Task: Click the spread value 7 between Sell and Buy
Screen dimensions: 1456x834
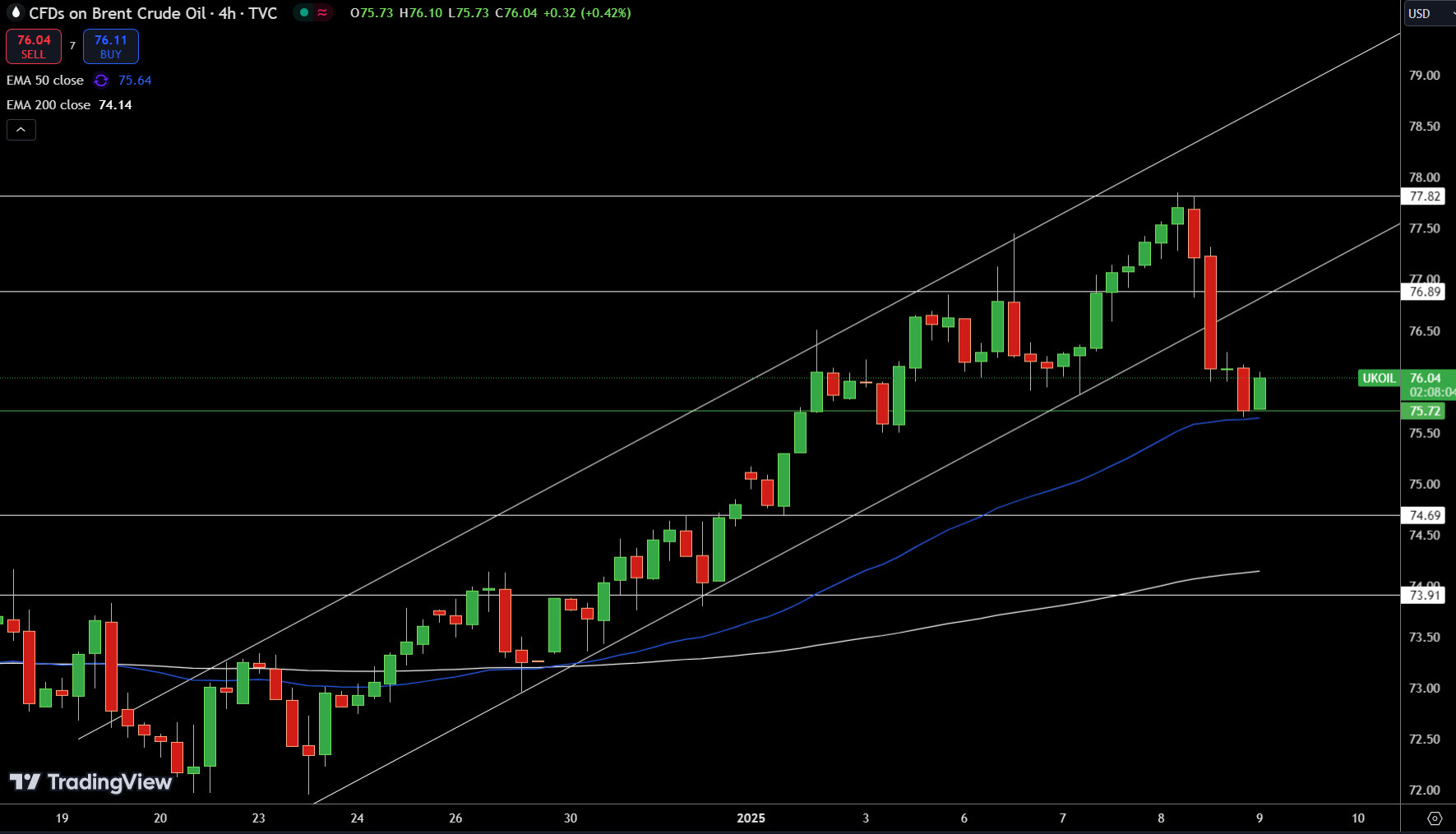Action: pyautogui.click(x=72, y=46)
